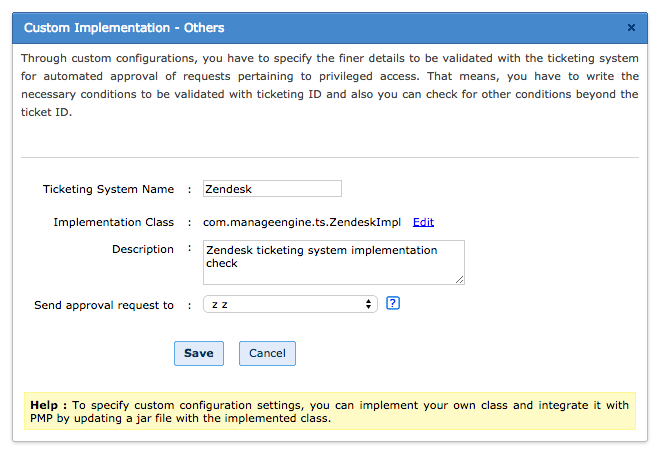Image resolution: width=663 pixels, height=454 pixels.
Task: Click the 'Zendesk' text in name field
Action: [226, 188]
